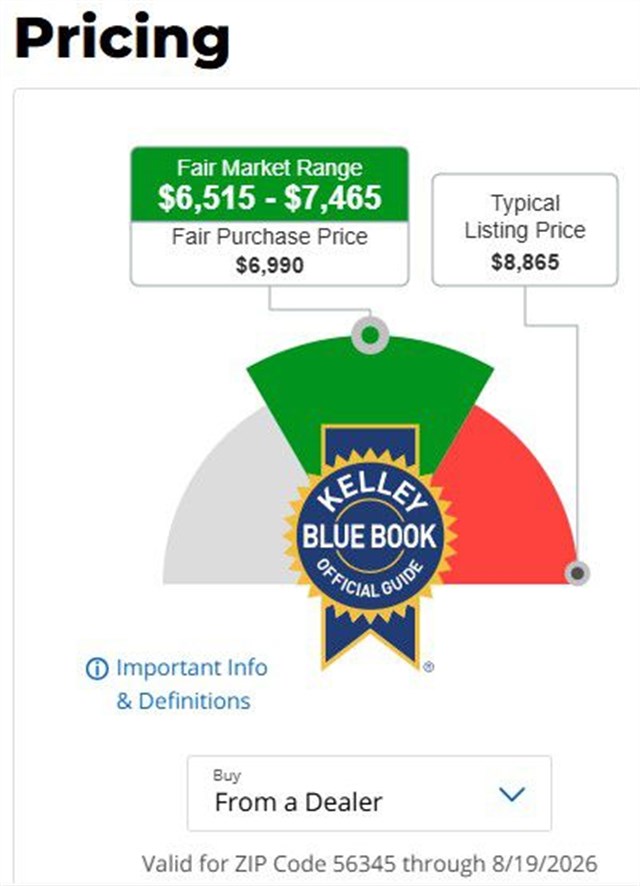Expand the Buy From a Dealer dropdown
This screenshot has height=886, width=640.
369,793
